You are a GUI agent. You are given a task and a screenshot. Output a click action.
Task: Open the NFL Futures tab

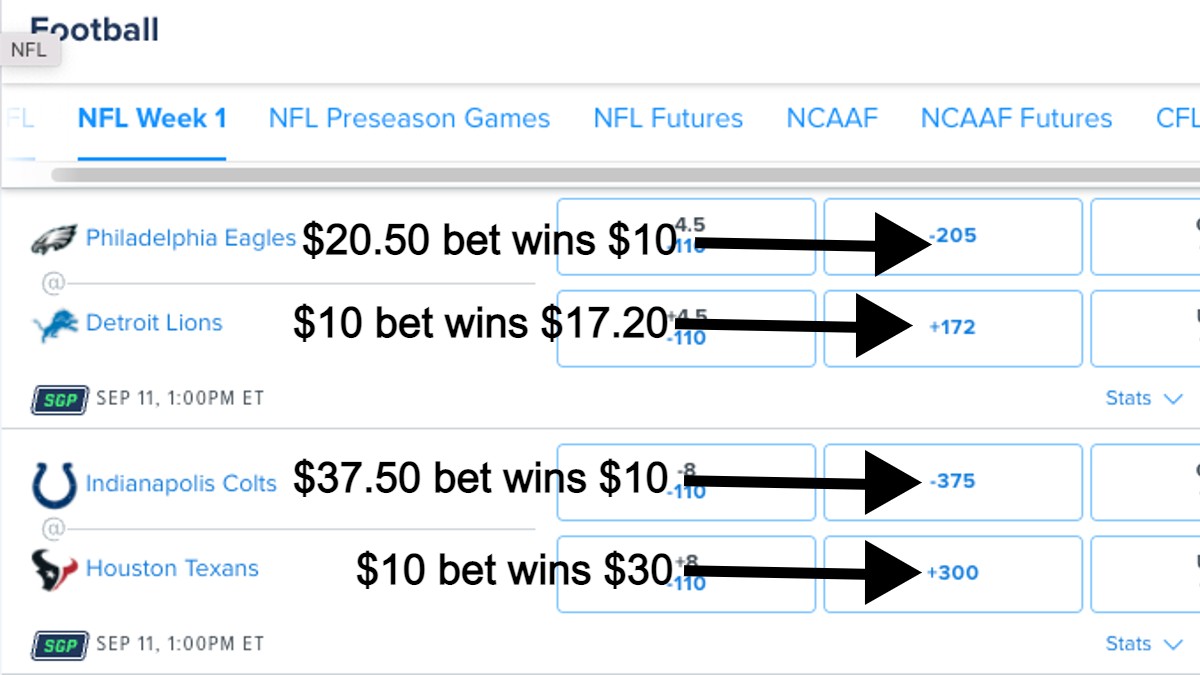point(668,118)
